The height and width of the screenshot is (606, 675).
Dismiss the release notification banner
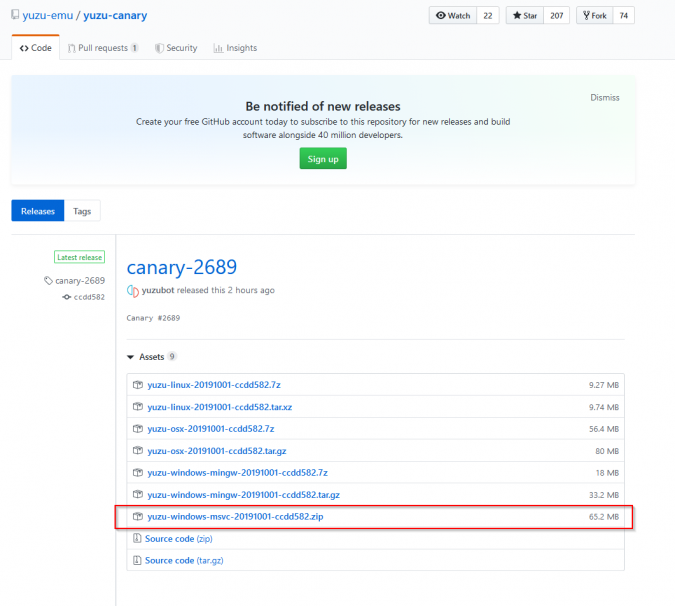coord(605,98)
